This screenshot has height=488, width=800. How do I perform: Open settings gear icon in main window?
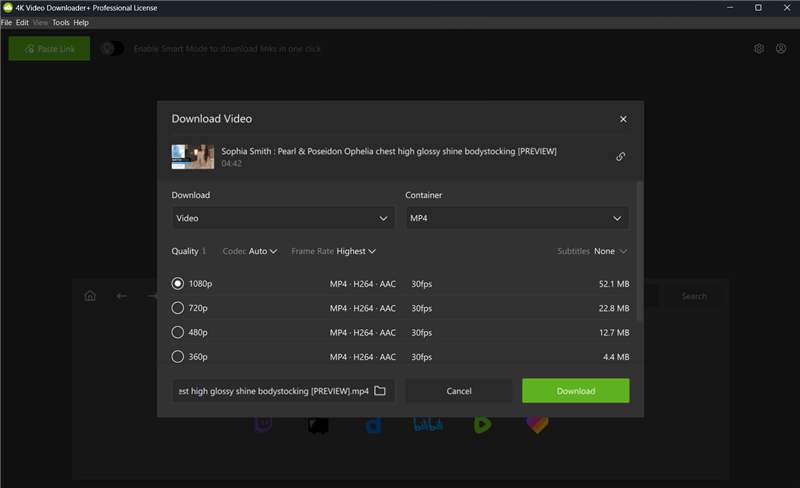click(759, 48)
